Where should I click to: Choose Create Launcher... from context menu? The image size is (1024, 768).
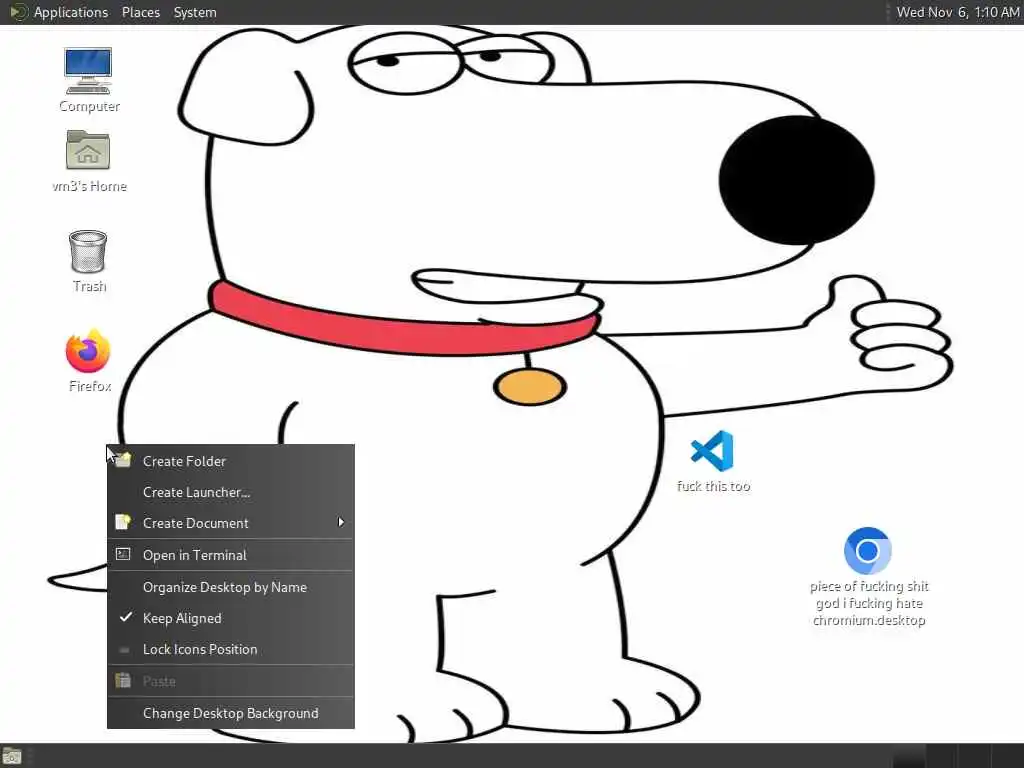tap(231, 492)
